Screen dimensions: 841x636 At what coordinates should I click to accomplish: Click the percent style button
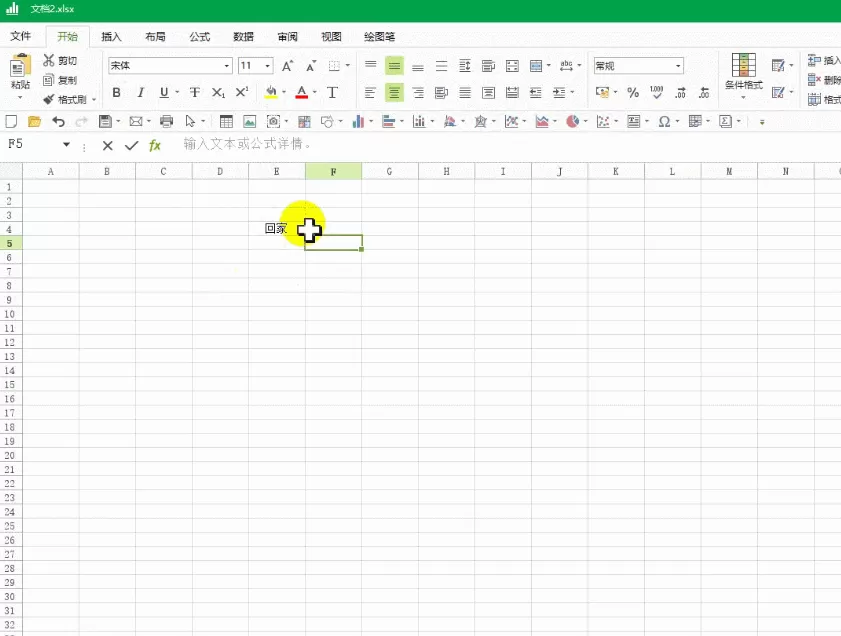[x=633, y=93]
